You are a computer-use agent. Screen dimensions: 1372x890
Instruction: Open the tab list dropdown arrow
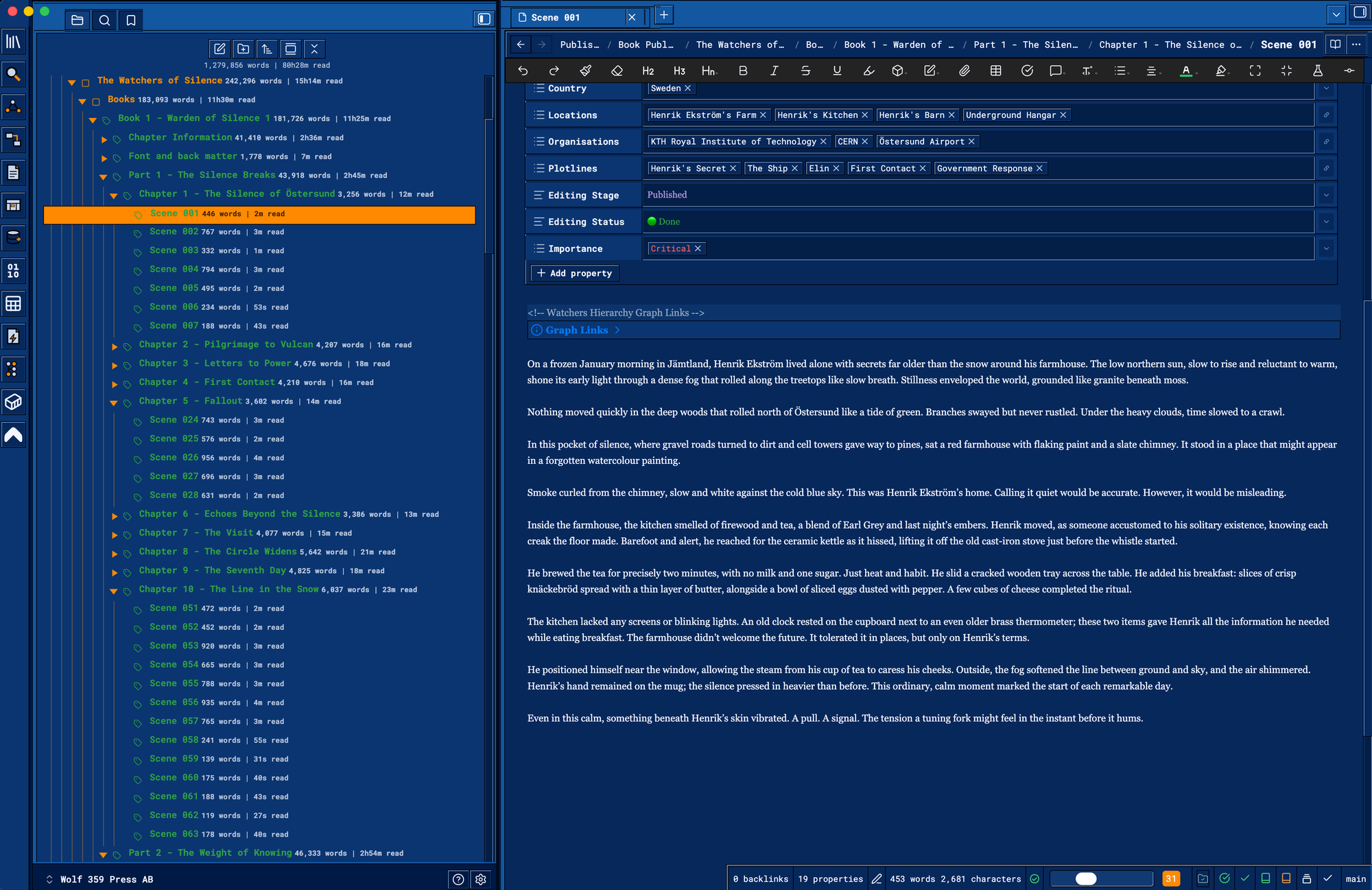coord(1336,14)
